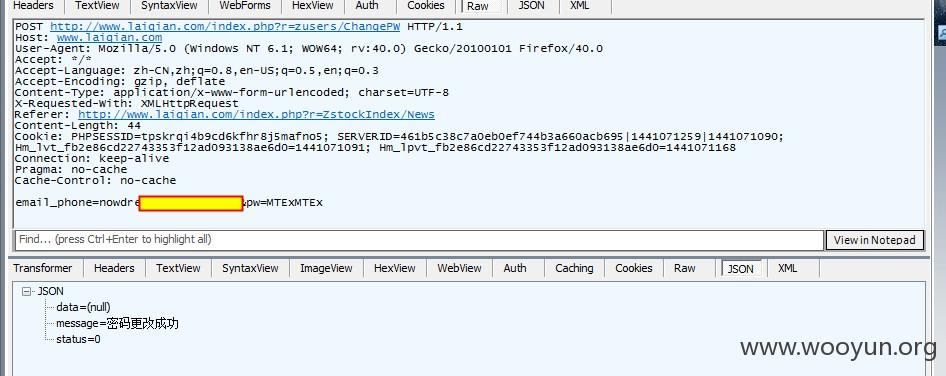Switch to response HexView tab

(395, 268)
